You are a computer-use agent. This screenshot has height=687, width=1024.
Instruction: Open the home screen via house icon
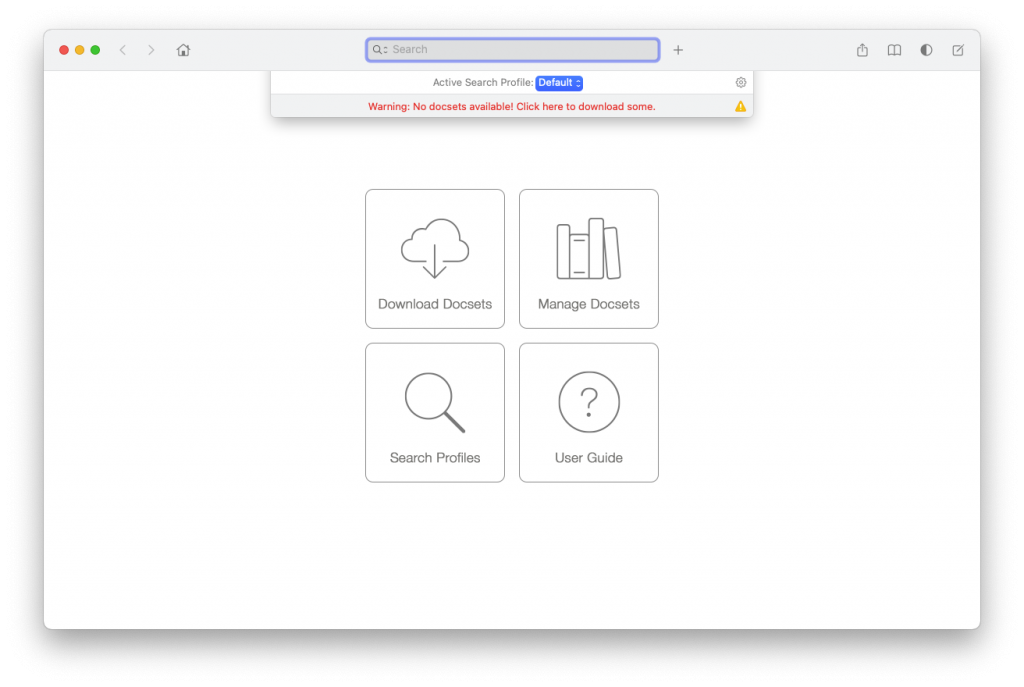click(x=183, y=50)
